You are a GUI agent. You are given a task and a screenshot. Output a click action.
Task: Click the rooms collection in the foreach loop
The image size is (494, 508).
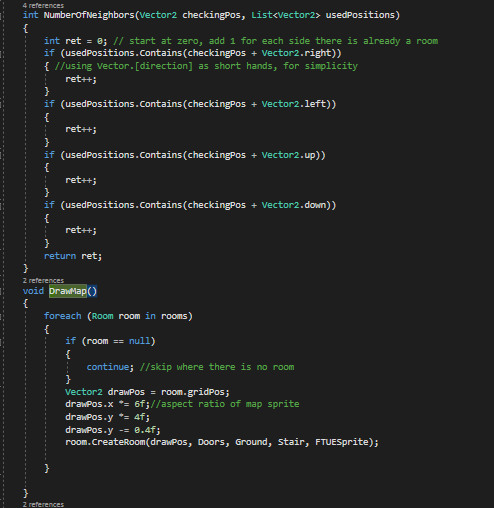pyautogui.click(x=174, y=316)
